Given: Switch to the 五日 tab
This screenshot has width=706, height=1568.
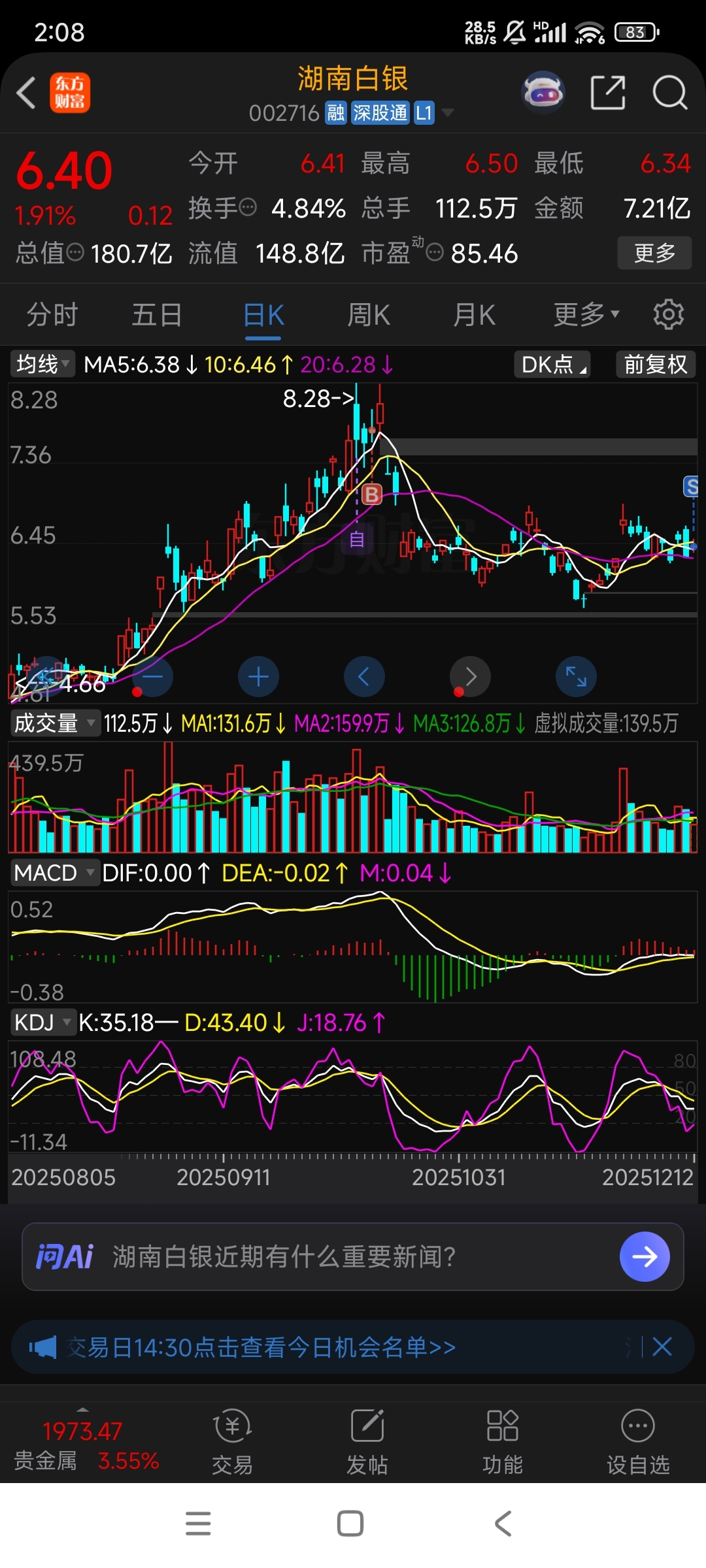Looking at the screenshot, I should coord(157,315).
